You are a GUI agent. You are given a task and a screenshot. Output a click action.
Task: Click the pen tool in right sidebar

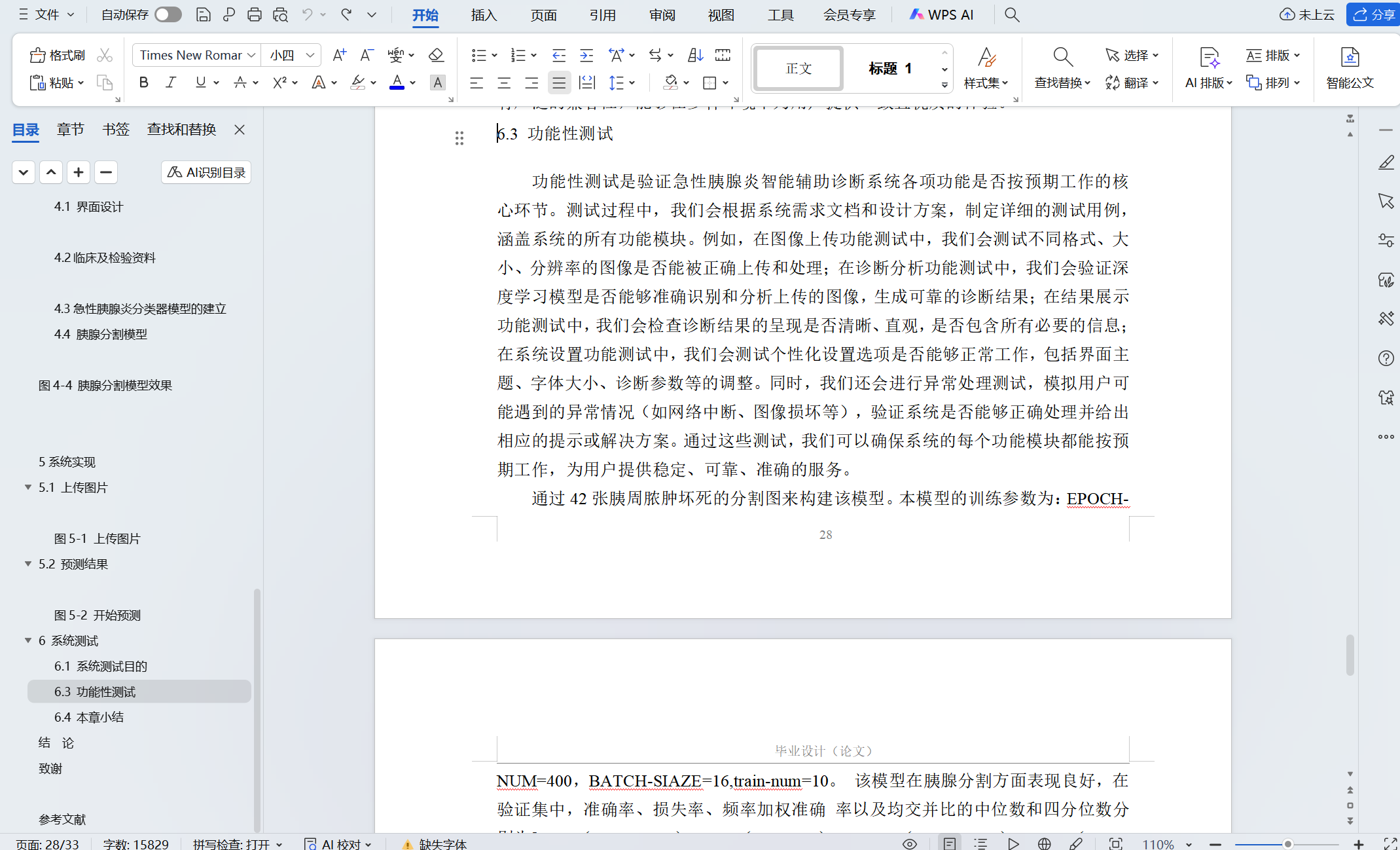click(x=1386, y=162)
